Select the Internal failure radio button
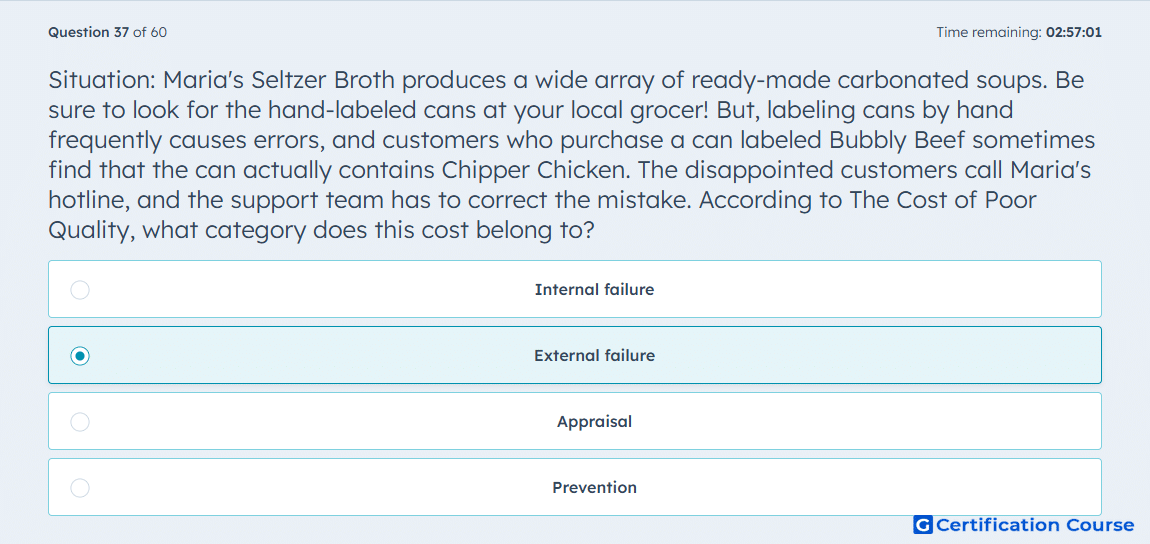This screenshot has width=1150, height=544. coord(80,290)
